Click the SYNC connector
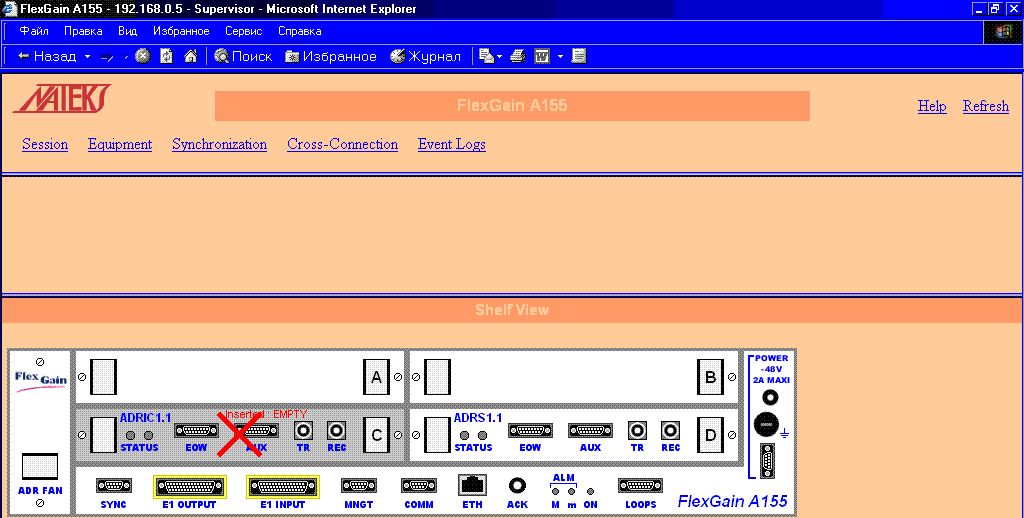Viewport: 1024px width, 518px height. (114, 485)
